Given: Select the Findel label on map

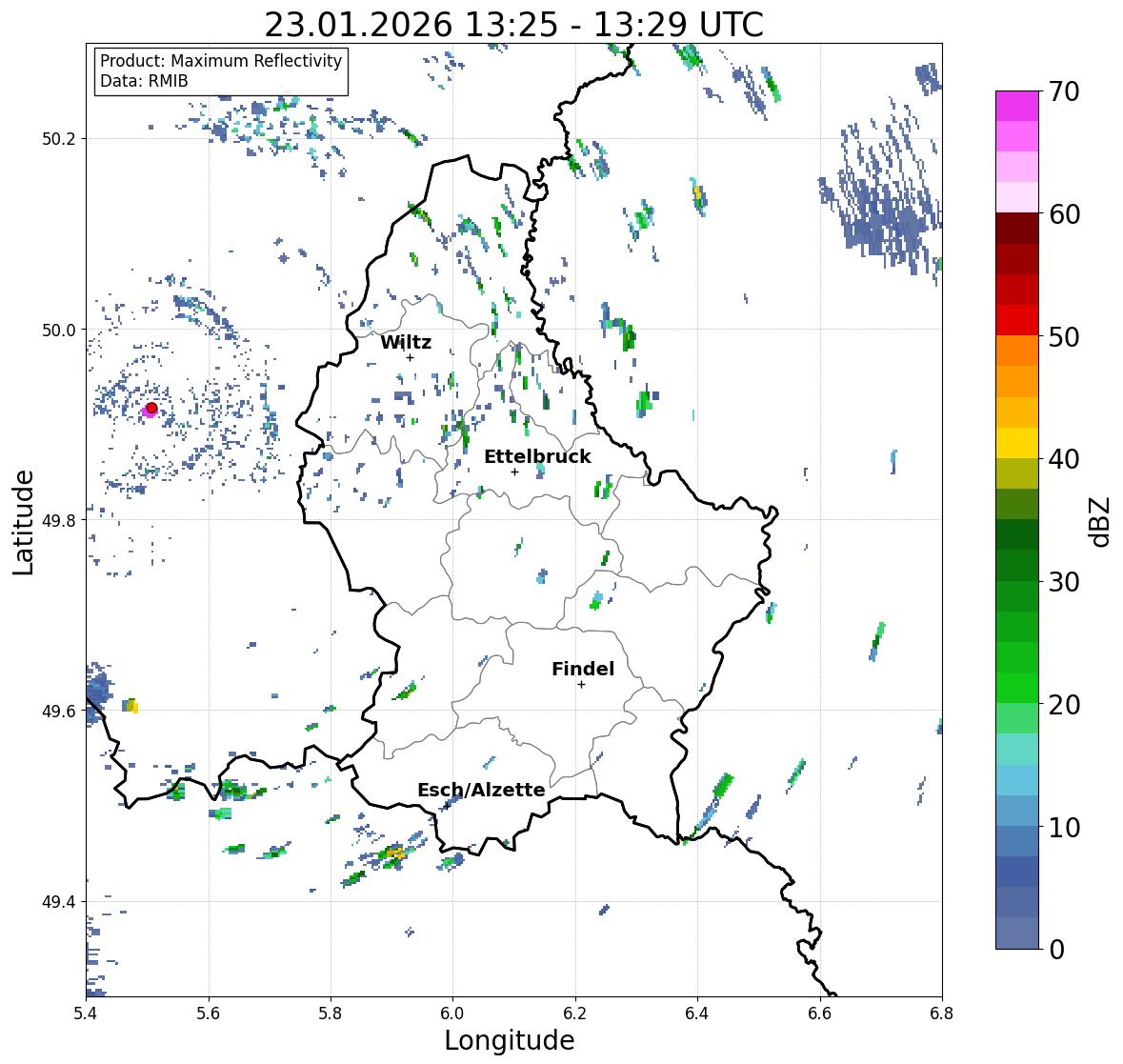Looking at the screenshot, I should (582, 669).
